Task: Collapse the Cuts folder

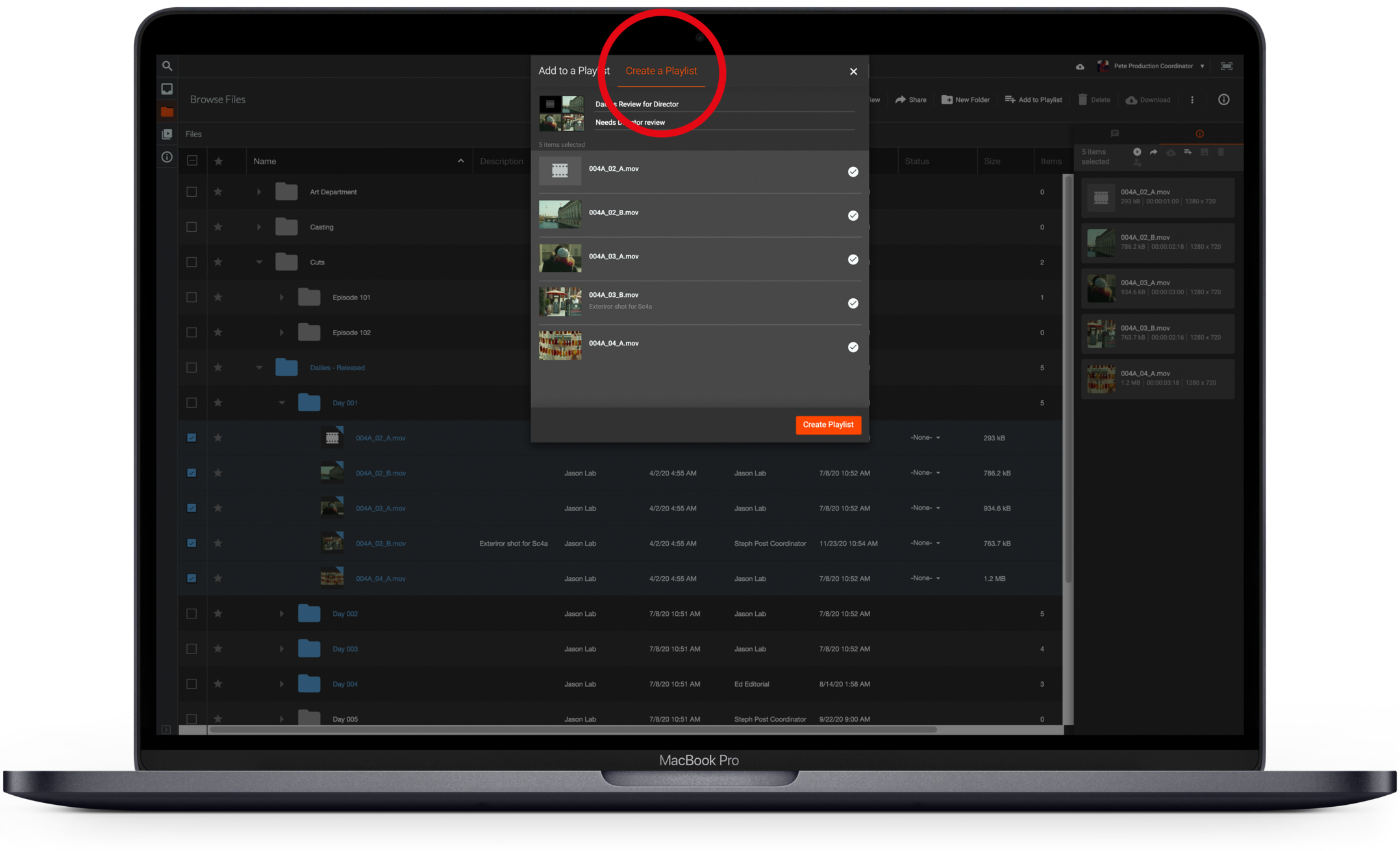Action: [259, 262]
